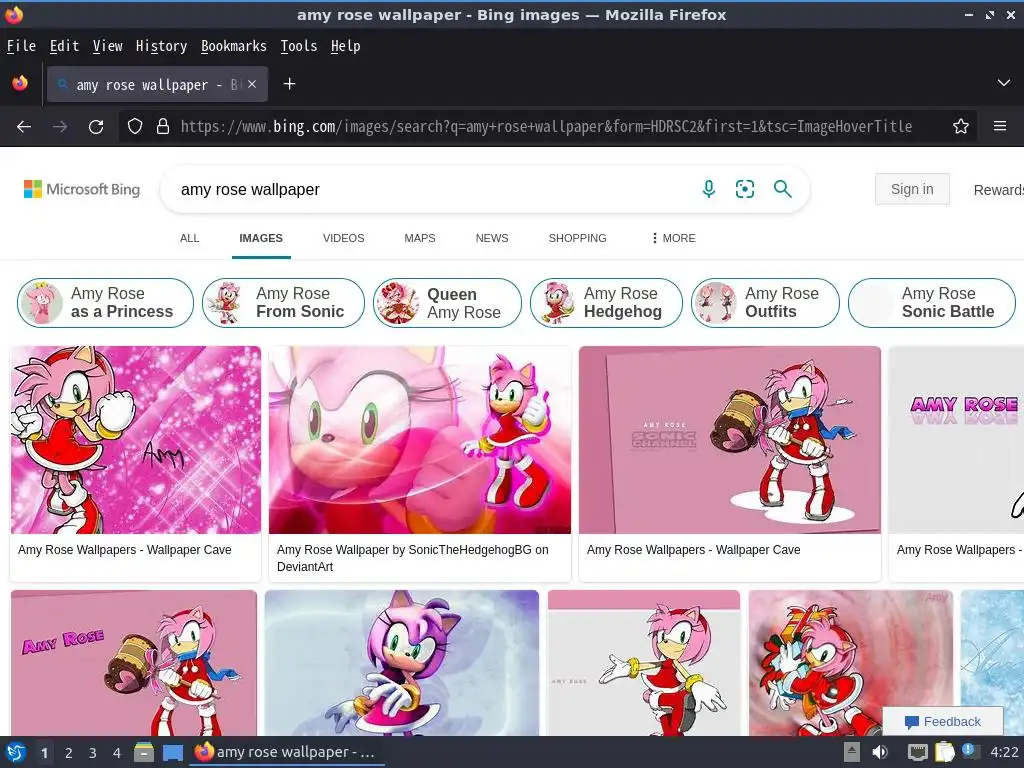Image resolution: width=1024 pixels, height=768 pixels.
Task: Open the purple-haired Amy wallpaper thumbnail
Action: point(402,664)
